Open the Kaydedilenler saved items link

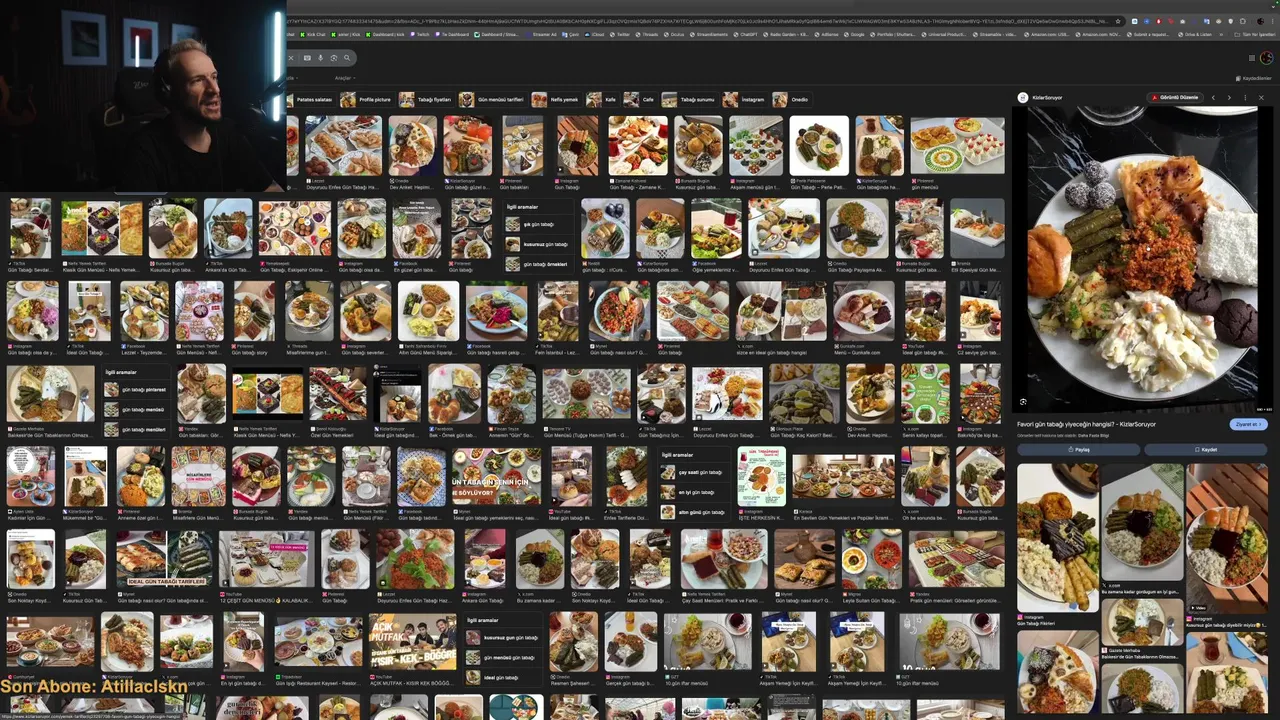(x=1254, y=78)
